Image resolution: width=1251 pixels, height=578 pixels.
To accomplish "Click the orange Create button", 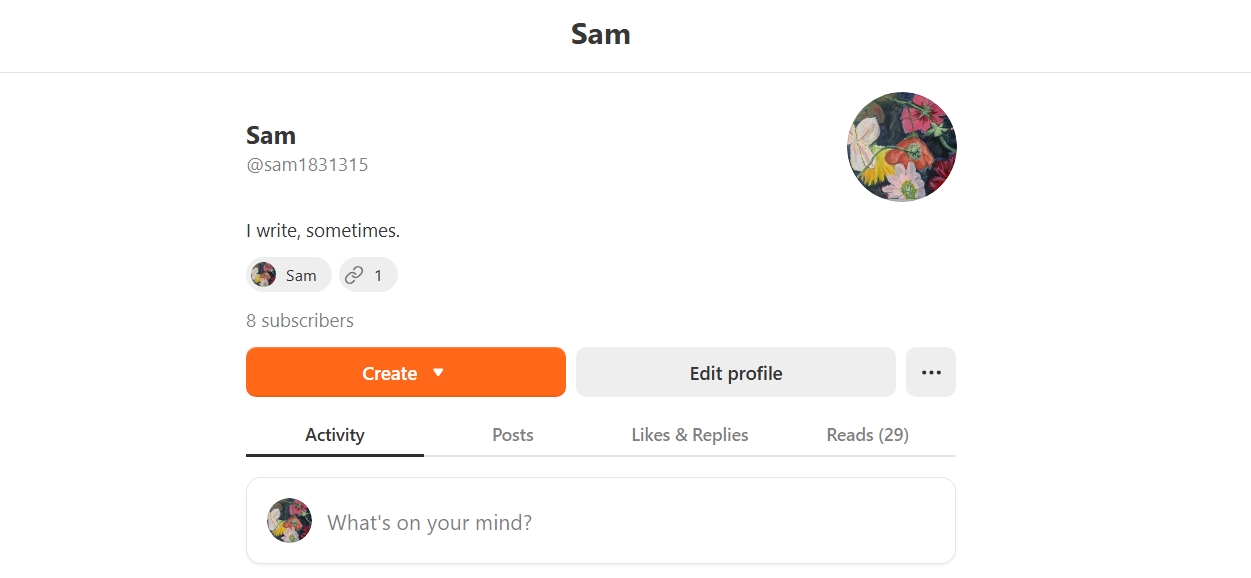I will tap(406, 372).
